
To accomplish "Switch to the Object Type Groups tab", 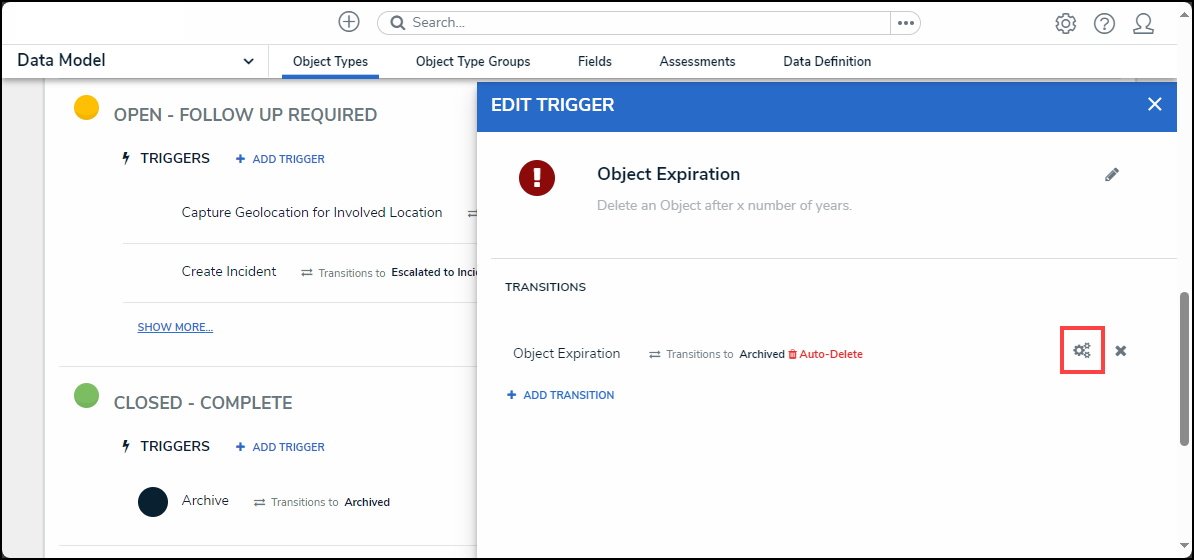I will click(x=473, y=61).
